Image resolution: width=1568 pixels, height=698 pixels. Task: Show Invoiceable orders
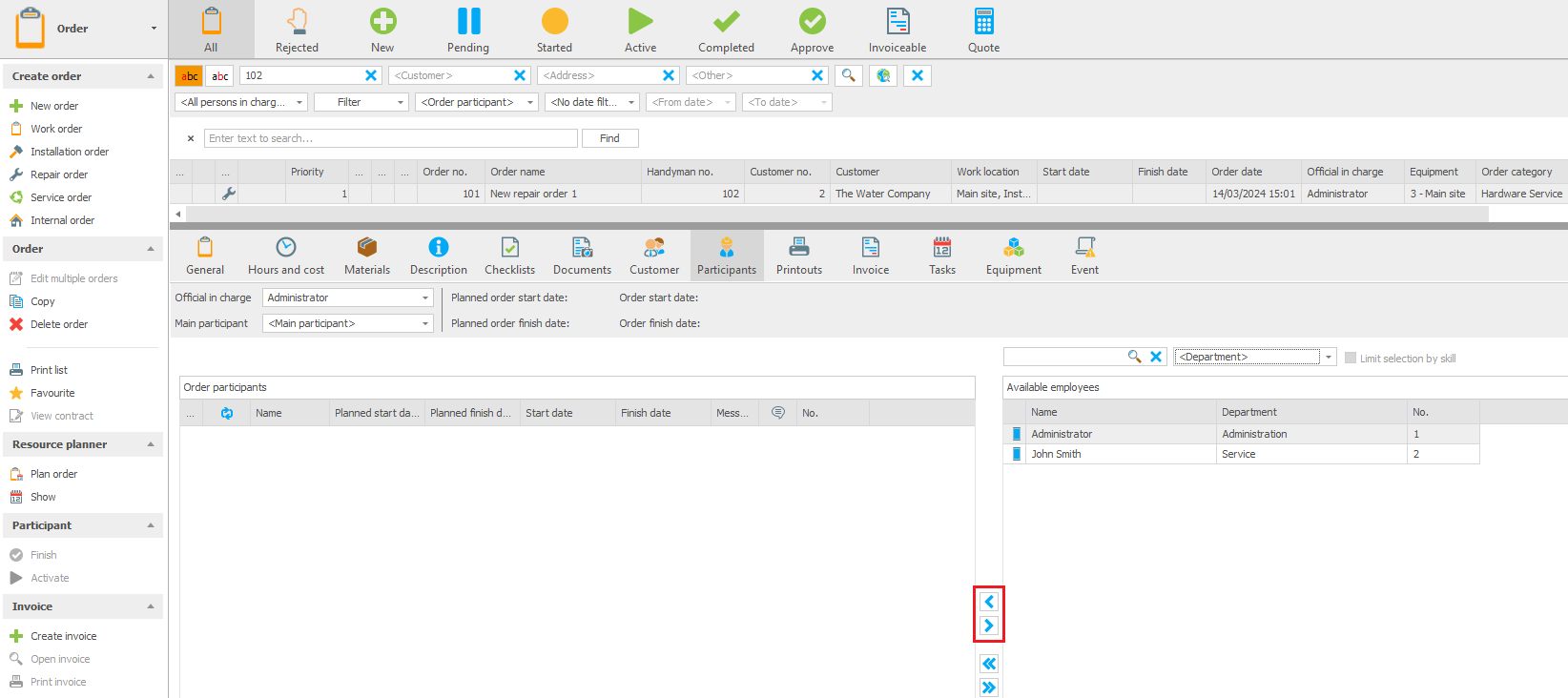(897, 30)
